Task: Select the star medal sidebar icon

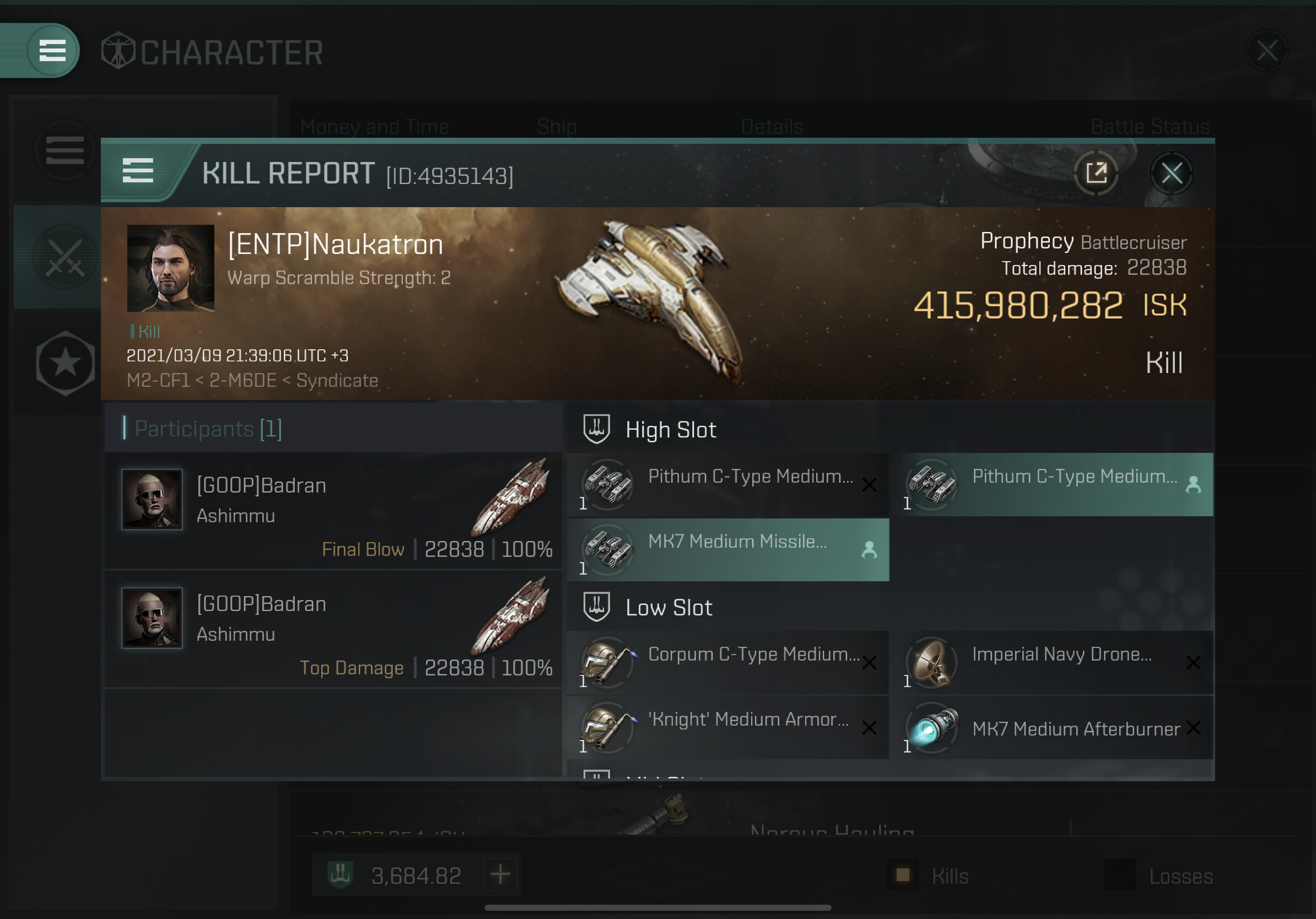Action: click(x=65, y=363)
